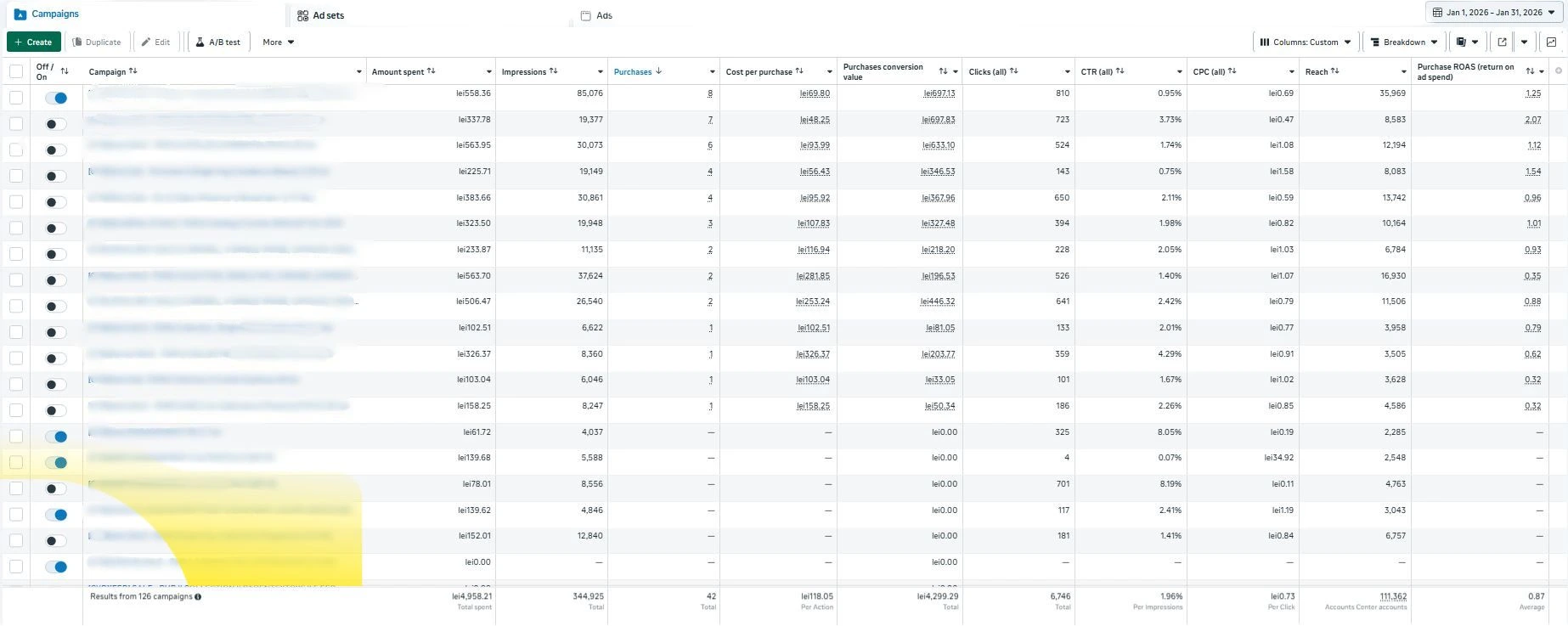Image resolution: width=1568 pixels, height=626 pixels.
Task: Toggle campaign switch for lei337.78 row
Action: point(56,124)
